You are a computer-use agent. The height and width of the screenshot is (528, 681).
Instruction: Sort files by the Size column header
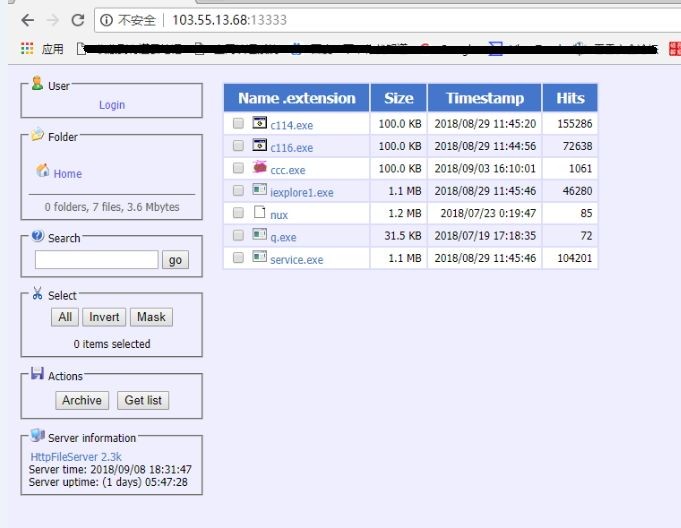click(398, 98)
